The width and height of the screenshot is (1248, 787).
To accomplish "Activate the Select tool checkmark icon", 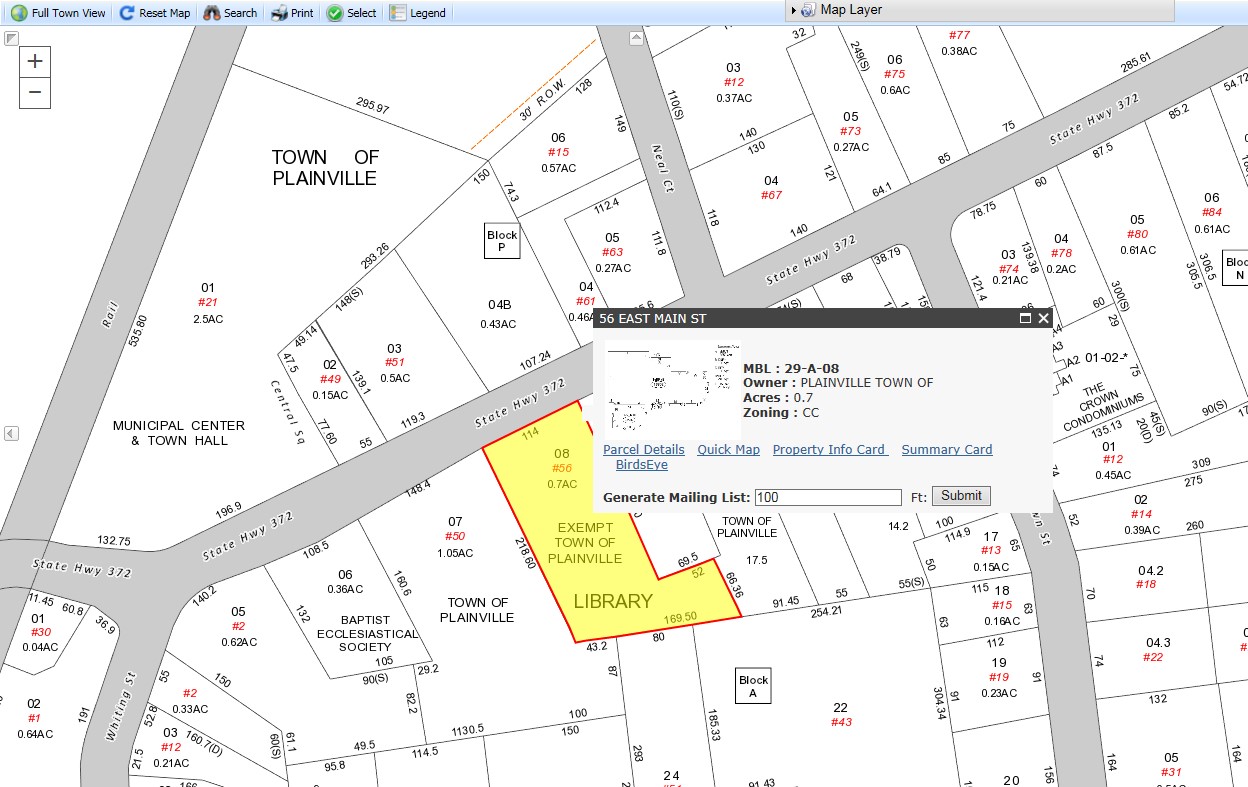I will (x=336, y=13).
